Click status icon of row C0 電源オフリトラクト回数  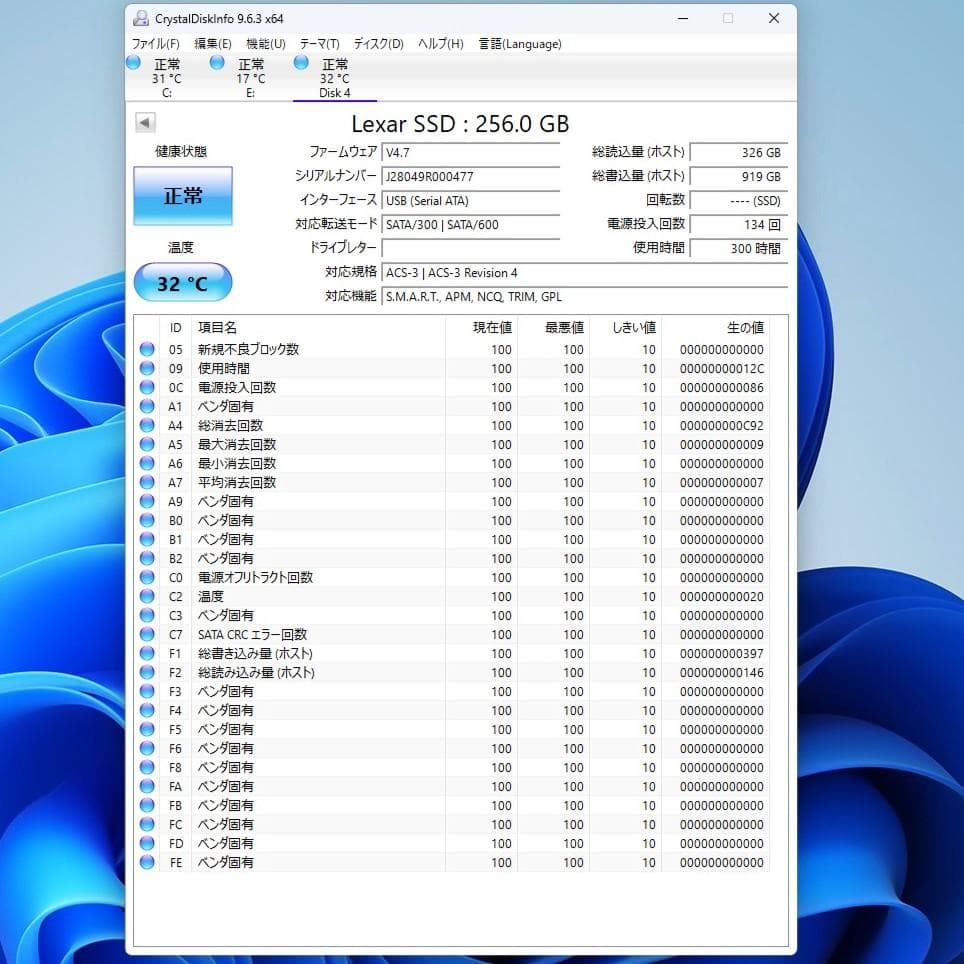tap(147, 577)
